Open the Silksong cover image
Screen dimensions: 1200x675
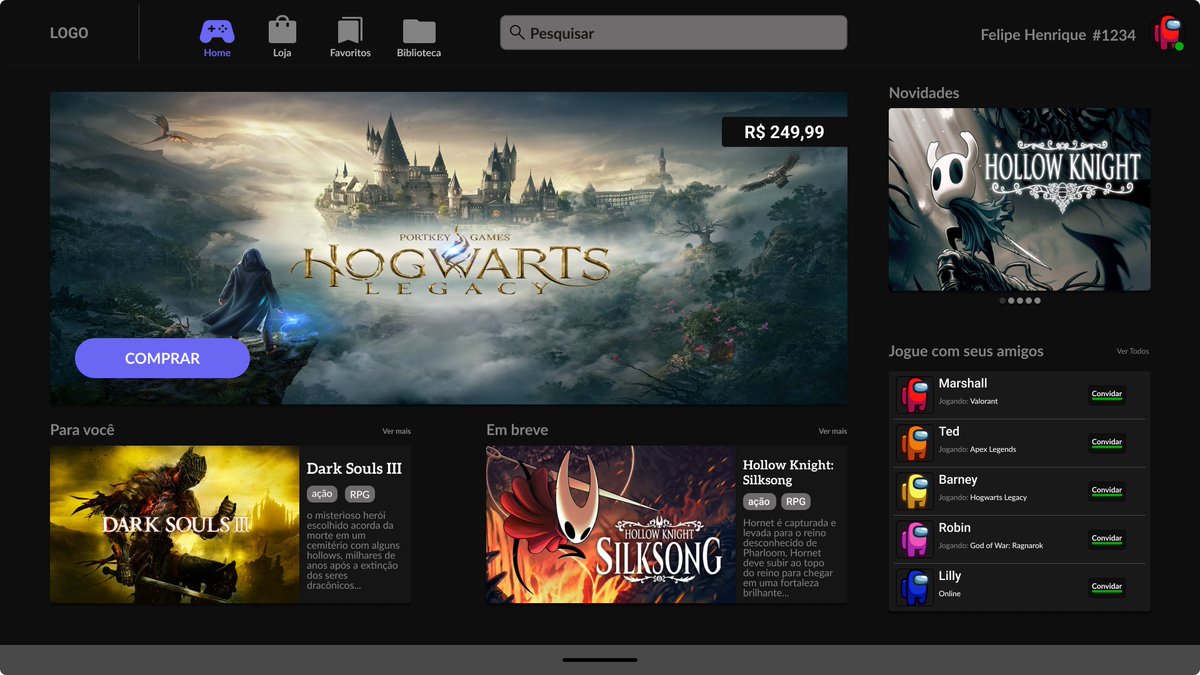point(610,524)
